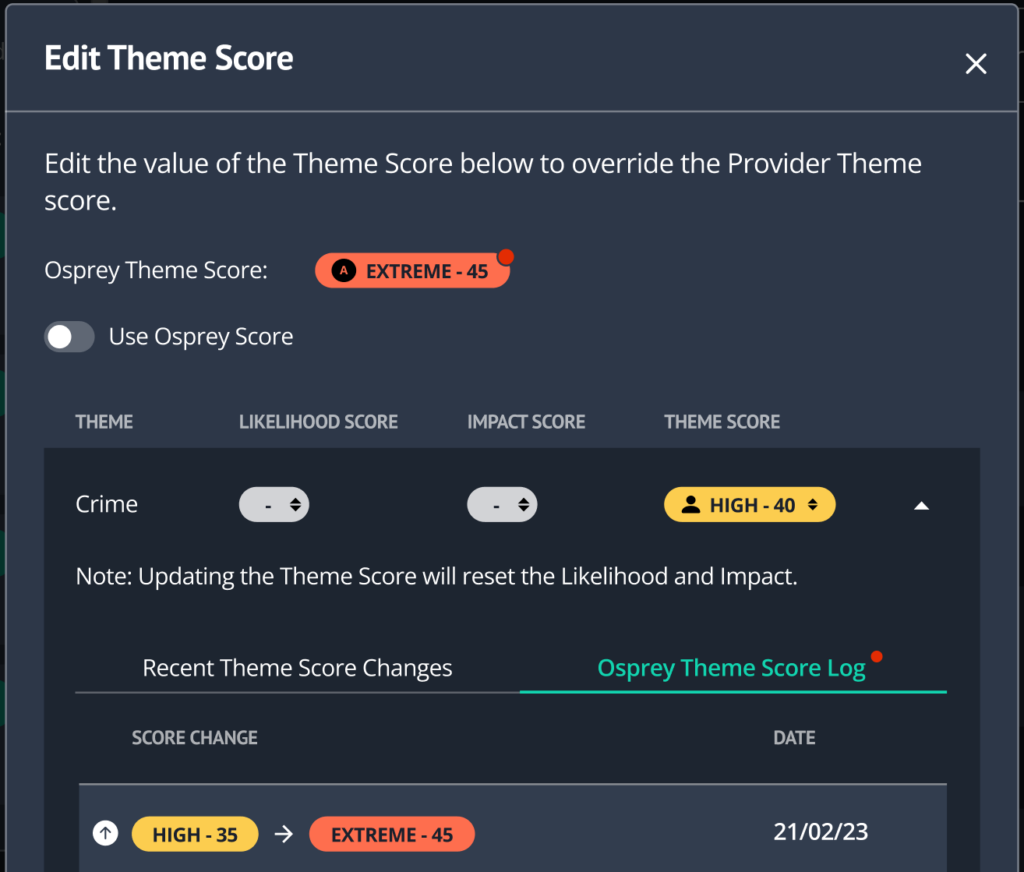
Task: Open the Crime impact score dropdown
Action: [502, 504]
